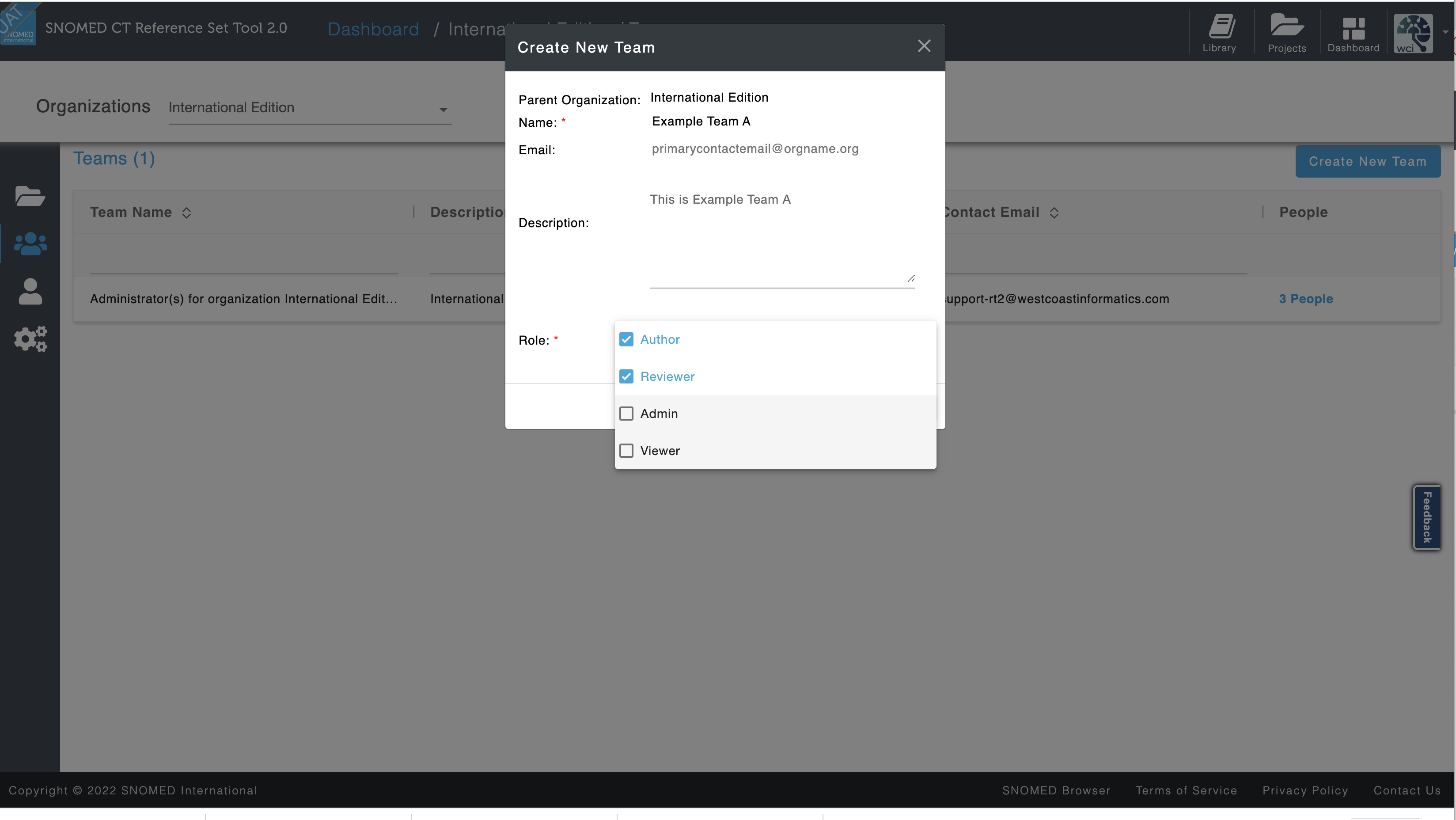Open the single user icon in sidebar
1456x820 pixels.
pos(30,291)
